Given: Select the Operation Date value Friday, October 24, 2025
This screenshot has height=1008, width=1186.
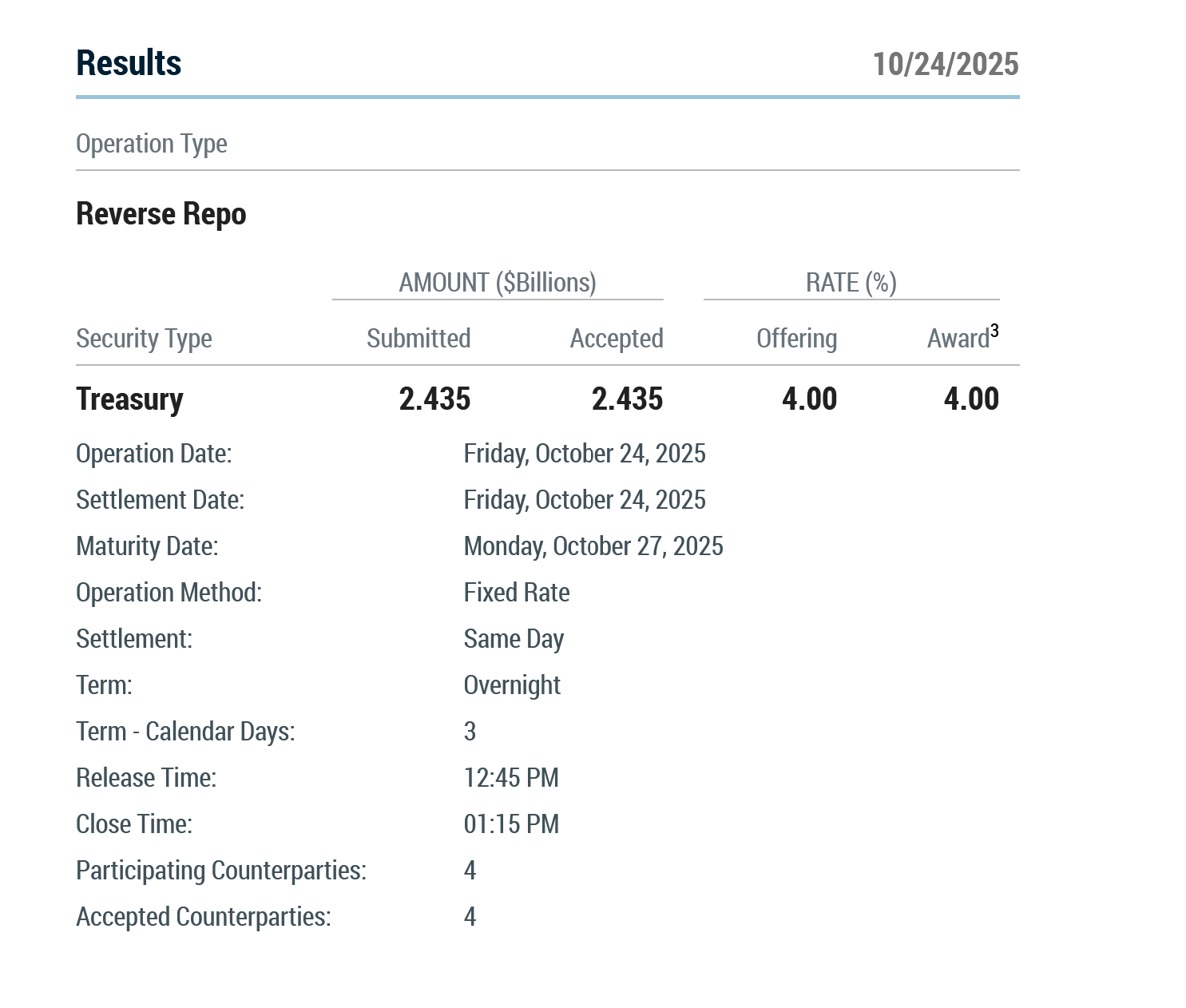Looking at the screenshot, I should 585,454.
